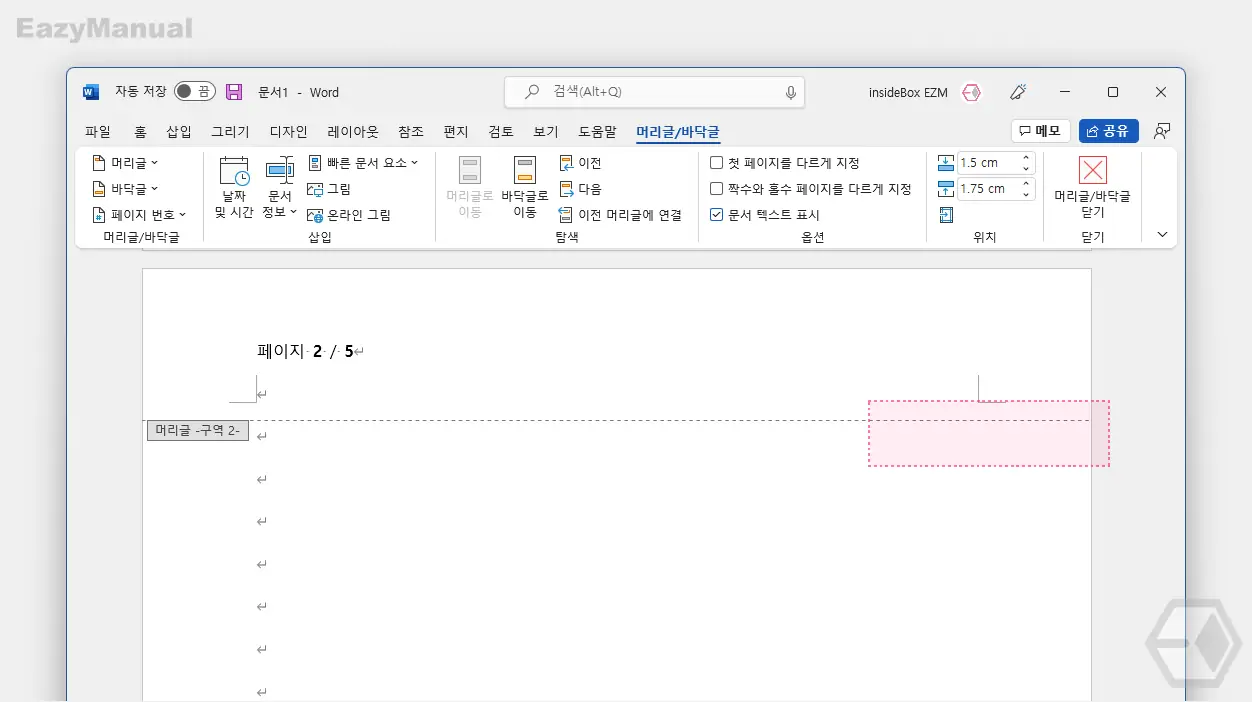This screenshot has width=1252, height=702.
Task: Insert 날짜 및 시간 date and time
Action: click(x=234, y=187)
